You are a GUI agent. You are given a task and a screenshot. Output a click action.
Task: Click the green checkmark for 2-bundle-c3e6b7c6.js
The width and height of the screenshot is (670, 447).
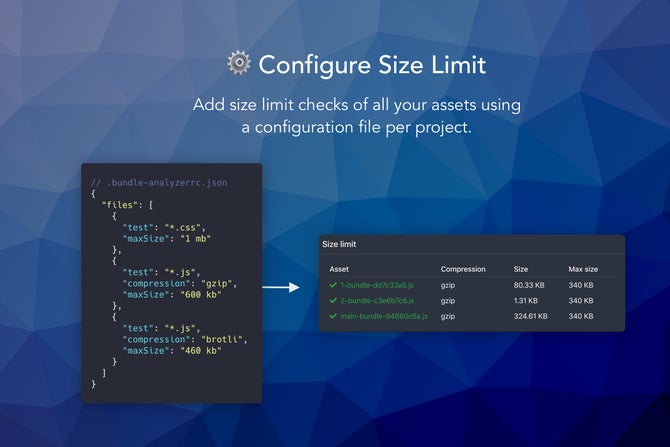click(x=333, y=300)
